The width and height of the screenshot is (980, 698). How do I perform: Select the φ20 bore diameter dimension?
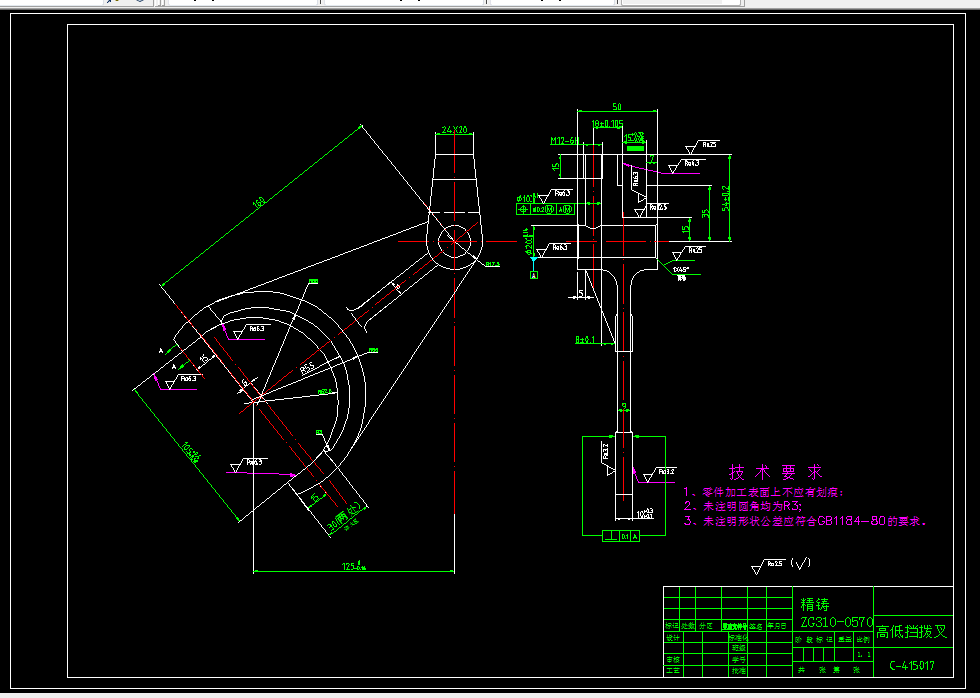(x=527, y=240)
